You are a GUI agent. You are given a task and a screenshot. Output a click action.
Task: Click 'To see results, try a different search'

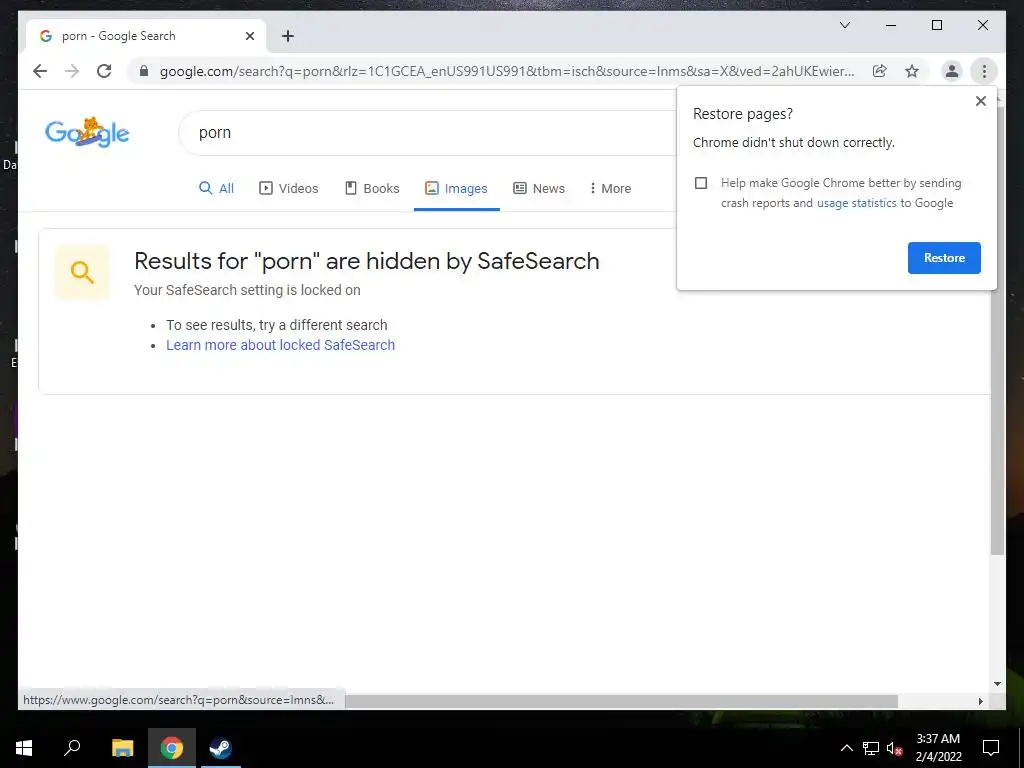point(276,325)
